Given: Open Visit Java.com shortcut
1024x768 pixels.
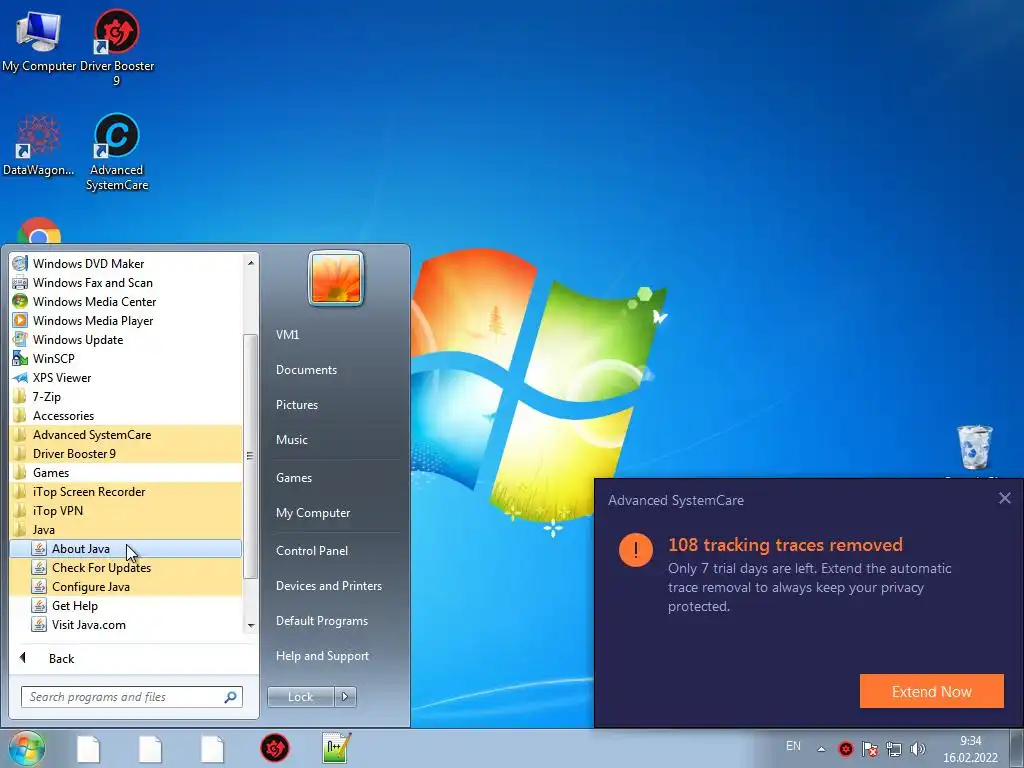Looking at the screenshot, I should click(x=125, y=624).
